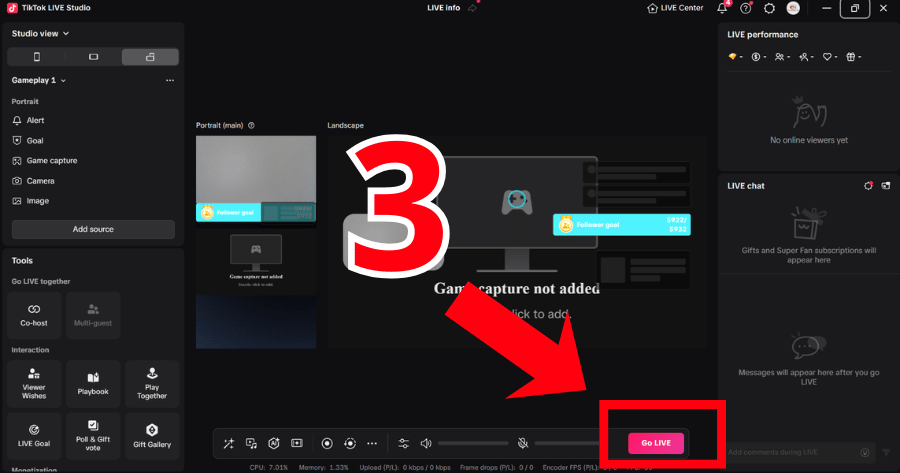Switch to landscape layout view
Viewport: 900px width, 473px height.
[94, 57]
